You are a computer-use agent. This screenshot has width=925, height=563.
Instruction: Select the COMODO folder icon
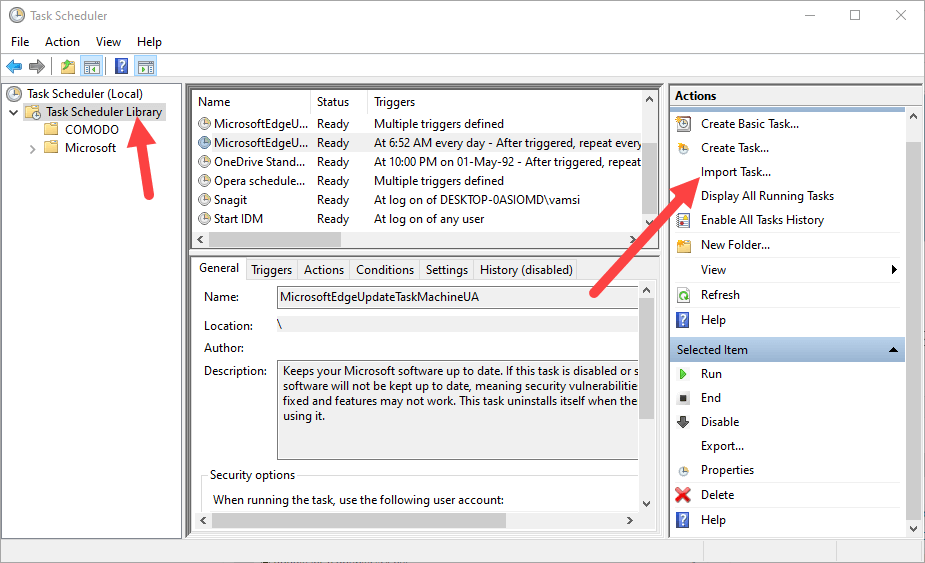pos(51,129)
